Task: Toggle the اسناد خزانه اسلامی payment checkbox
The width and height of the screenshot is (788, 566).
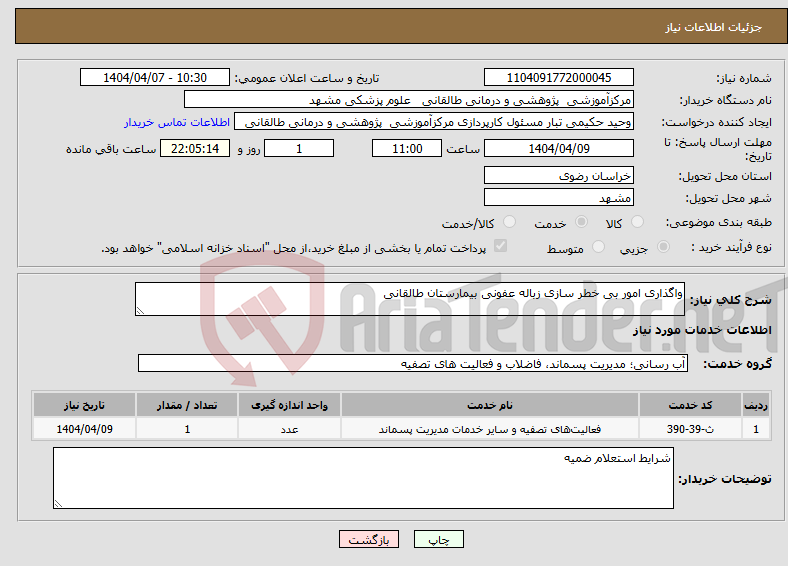Action: click(x=501, y=246)
